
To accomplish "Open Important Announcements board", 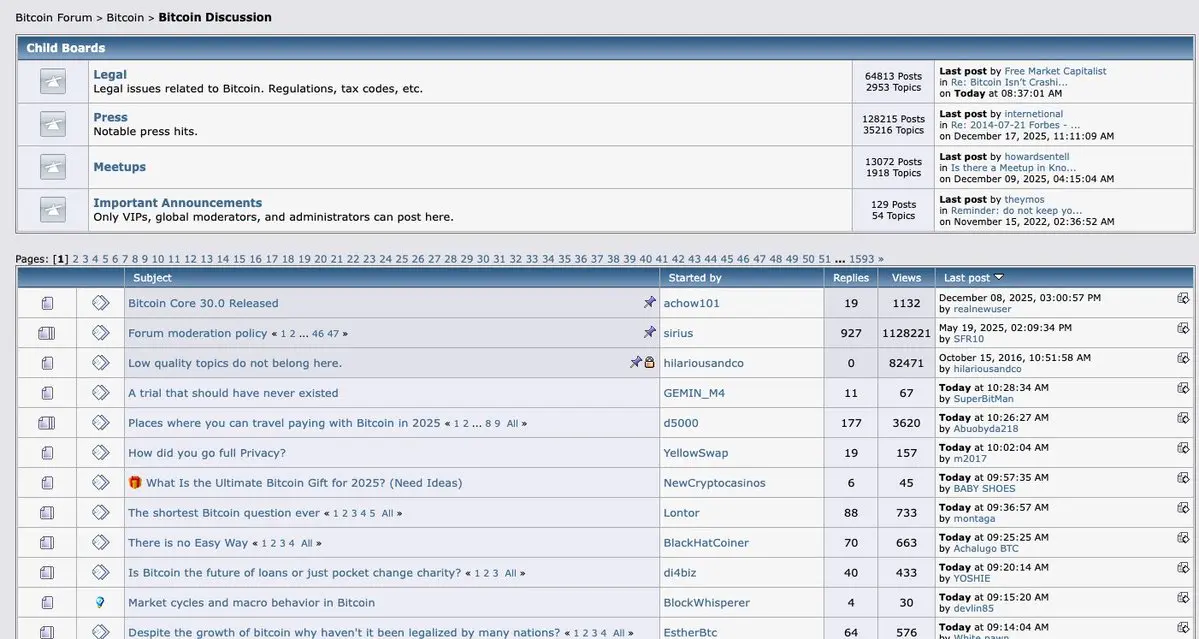I will click(x=177, y=203).
